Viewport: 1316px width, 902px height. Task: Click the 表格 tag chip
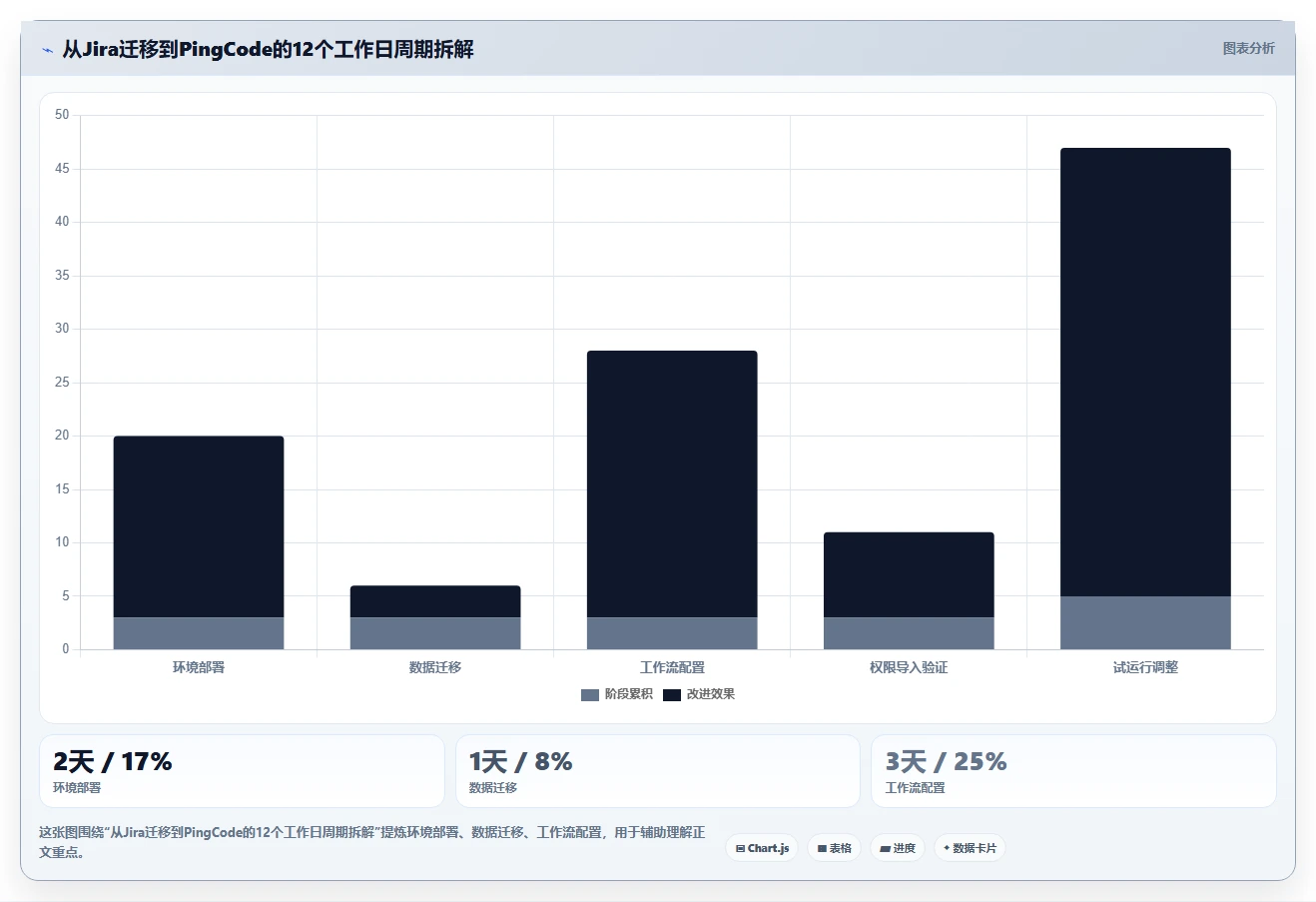(835, 848)
